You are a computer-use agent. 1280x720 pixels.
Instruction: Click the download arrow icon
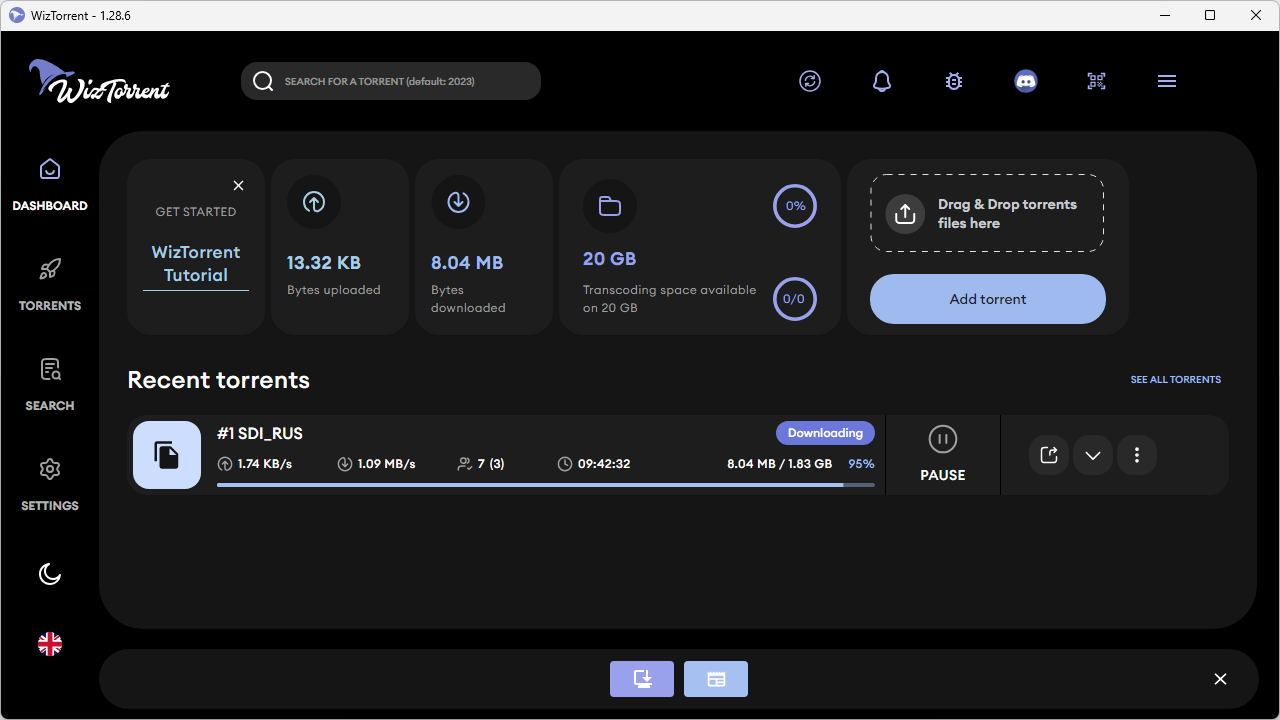458,203
